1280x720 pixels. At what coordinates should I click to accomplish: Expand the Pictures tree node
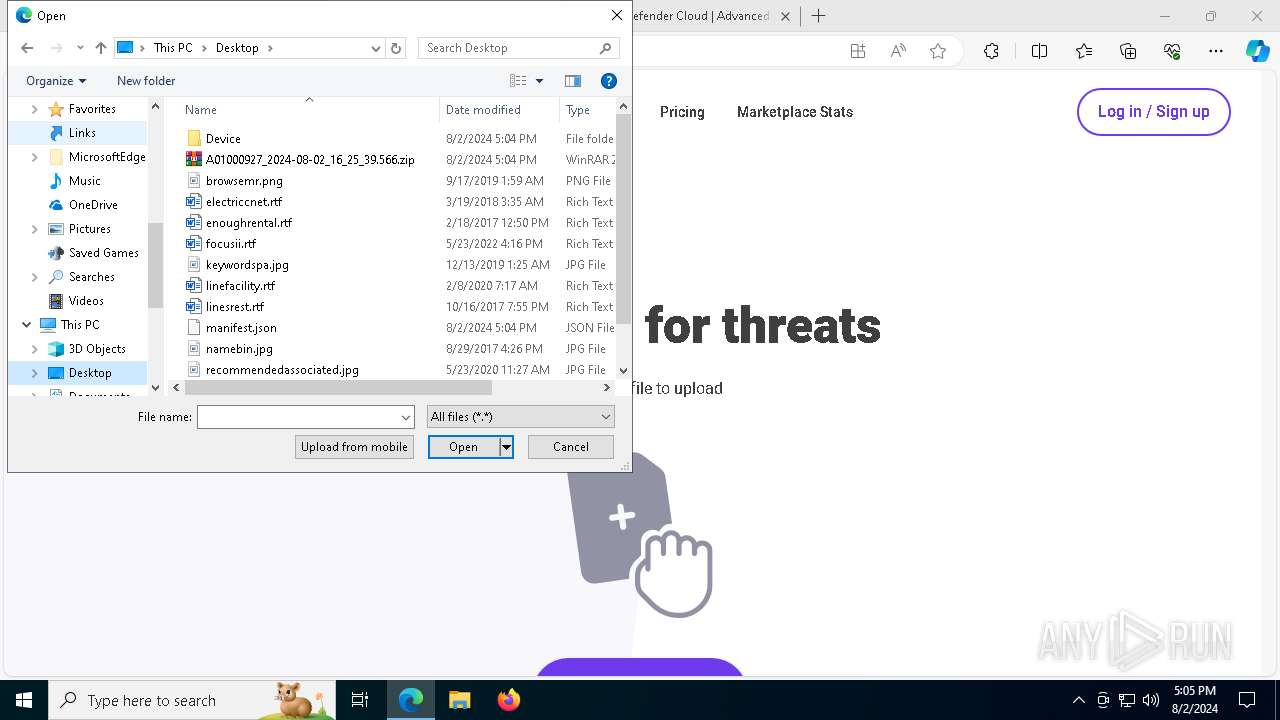35,229
